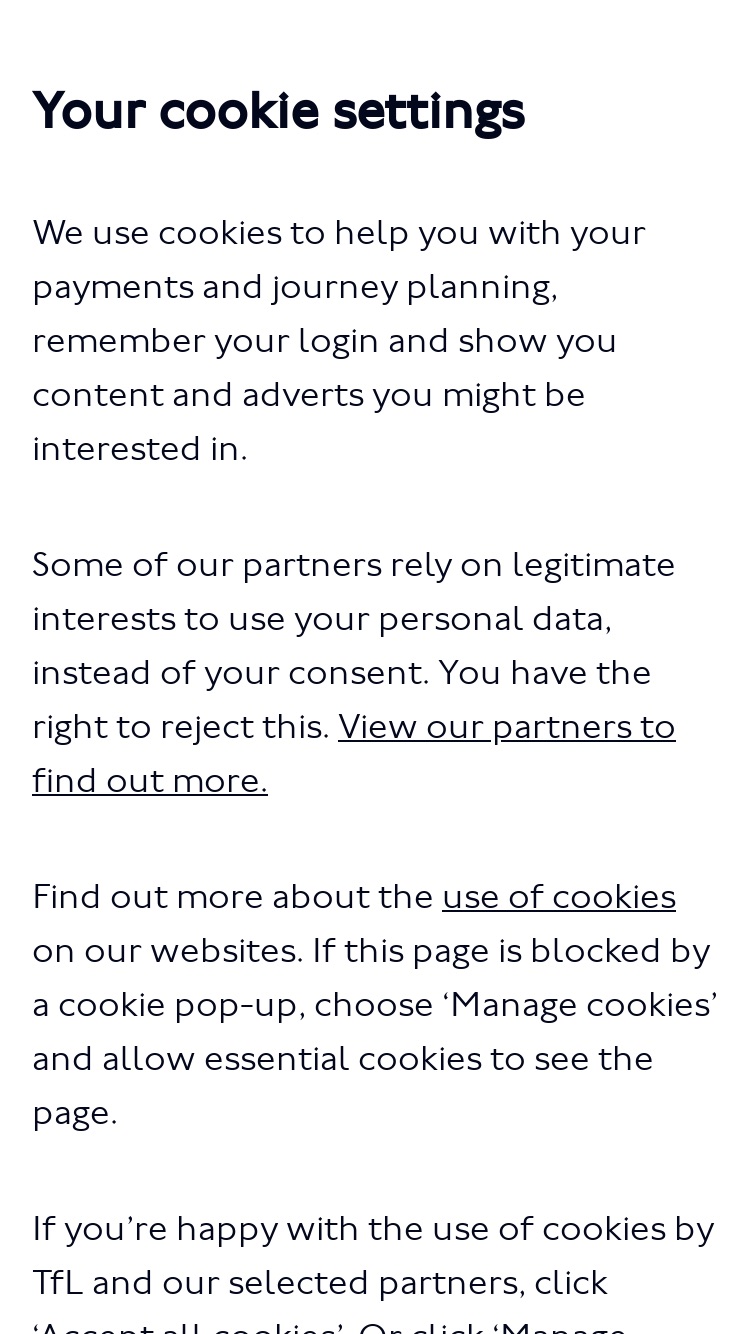The height and width of the screenshot is (1334, 750).
Task: Click the word 'TfL' in the last paragraph
Action: (58, 1282)
